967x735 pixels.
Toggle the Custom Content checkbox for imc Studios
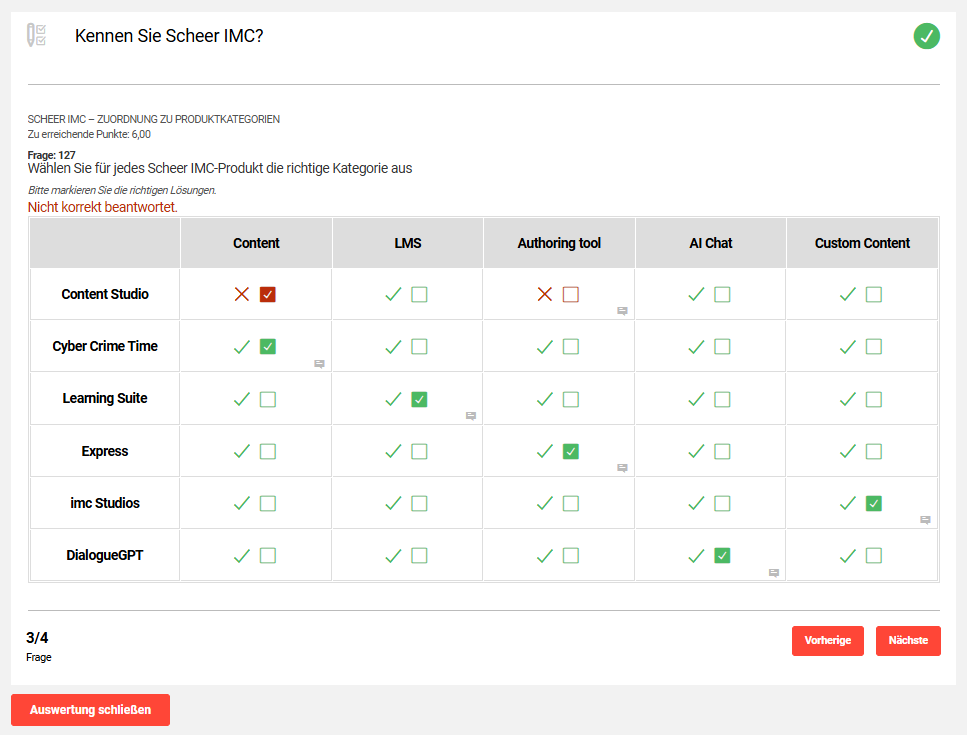tap(874, 503)
